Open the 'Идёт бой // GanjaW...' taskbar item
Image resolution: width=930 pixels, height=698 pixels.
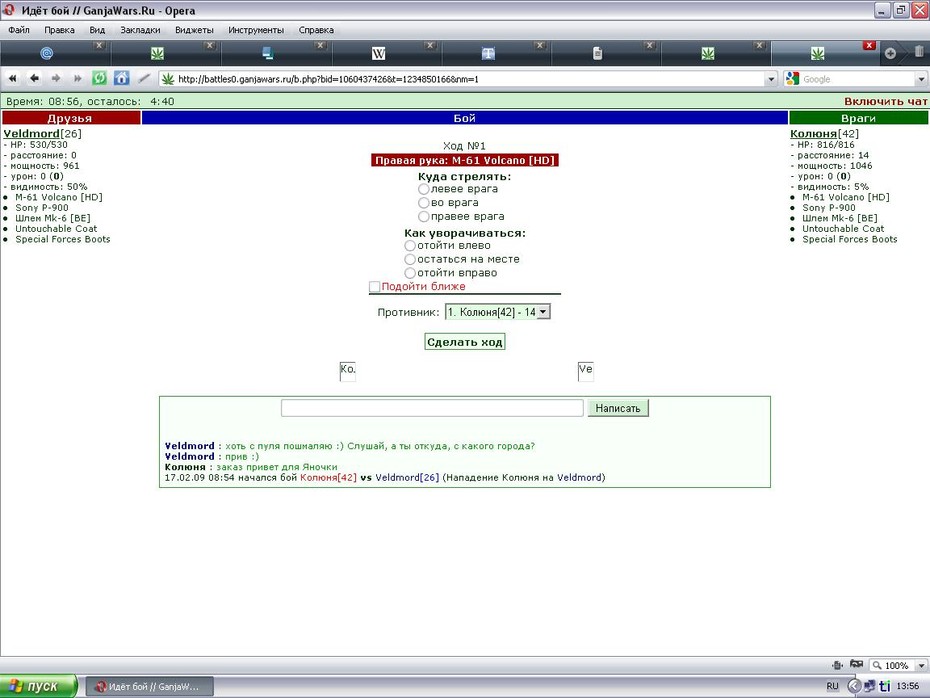pyautogui.click(x=150, y=687)
